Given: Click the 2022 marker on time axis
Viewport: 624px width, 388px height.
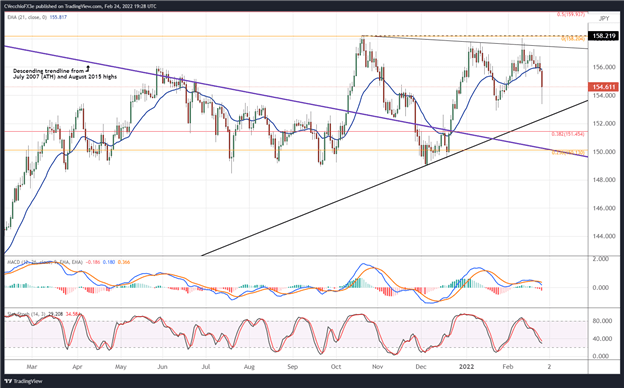Looking at the screenshot, I should coord(466,367).
